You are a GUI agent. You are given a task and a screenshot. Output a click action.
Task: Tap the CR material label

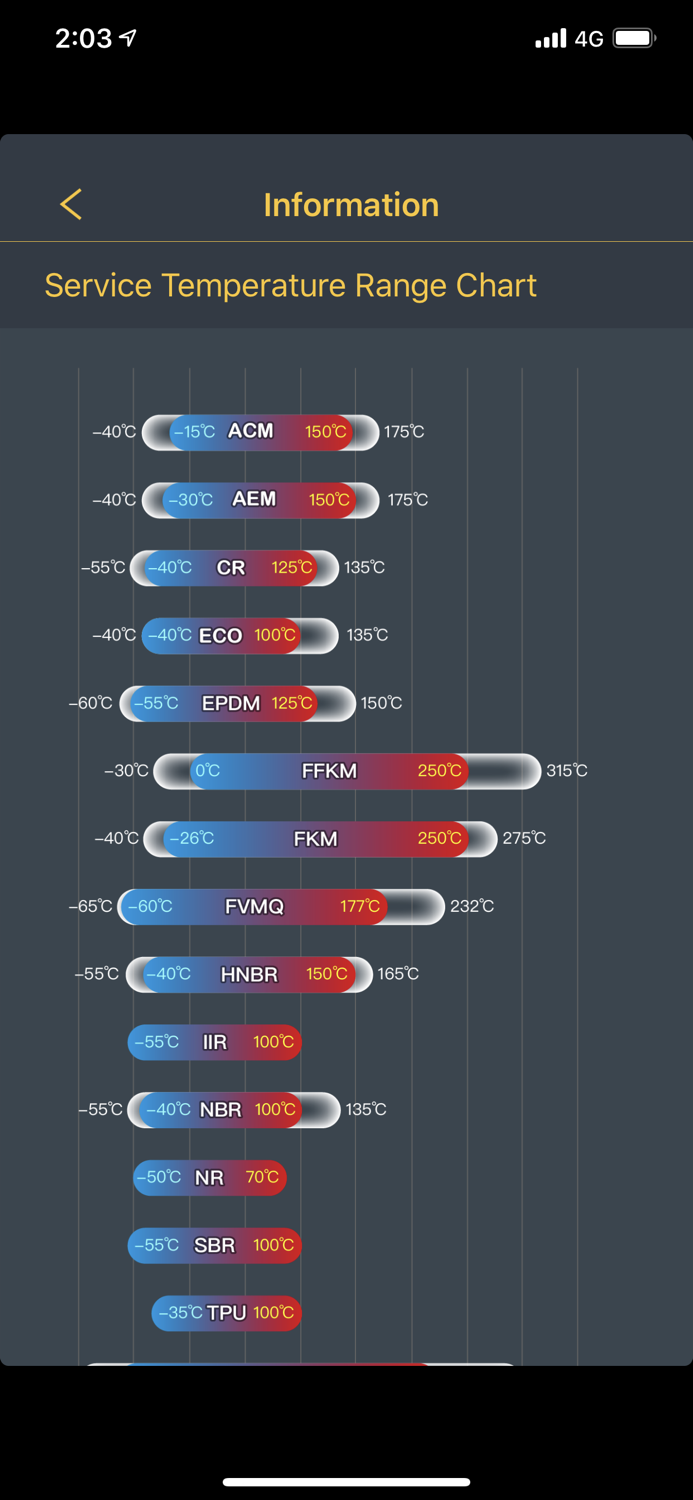[231, 567]
